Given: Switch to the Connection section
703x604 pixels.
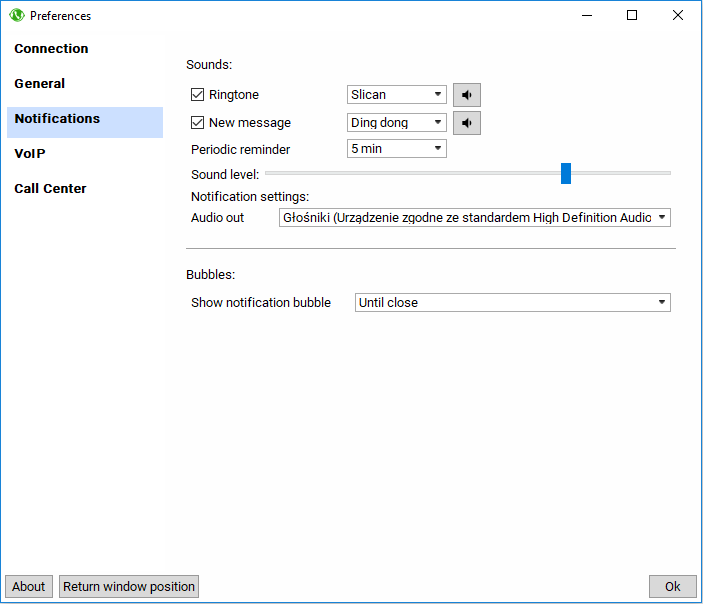Looking at the screenshot, I should (x=51, y=49).
